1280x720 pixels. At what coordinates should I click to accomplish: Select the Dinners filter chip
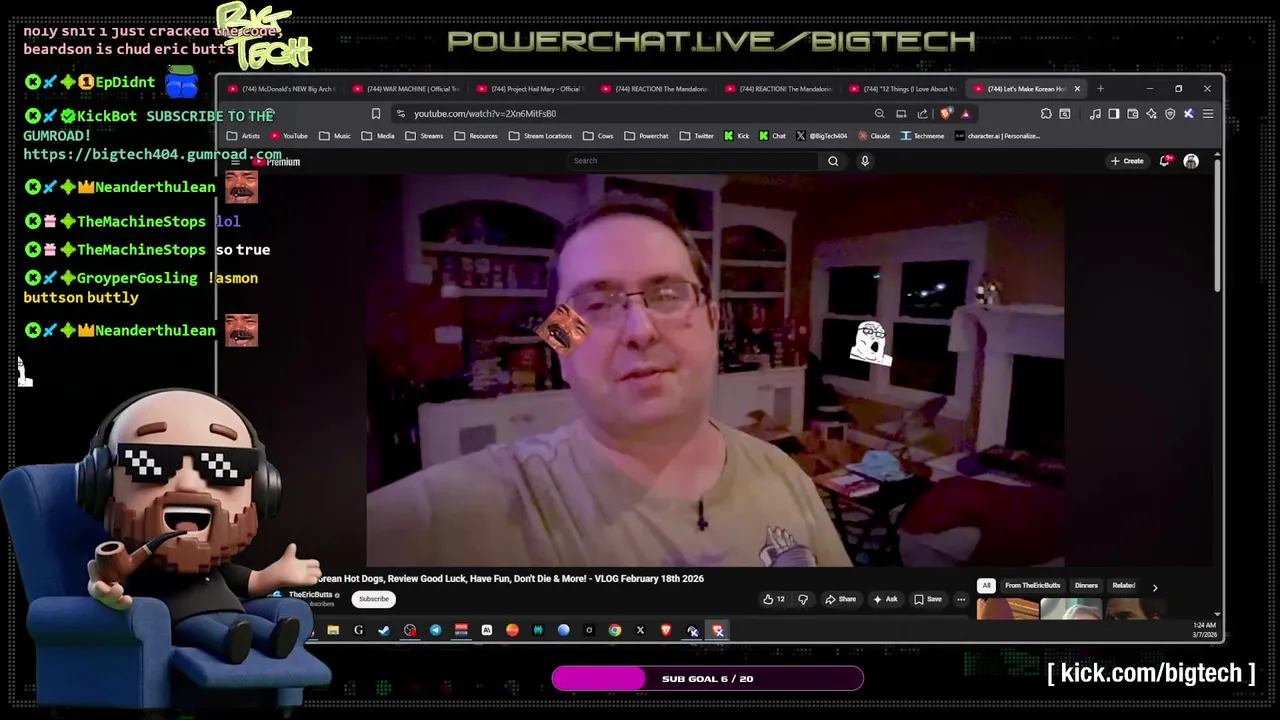1086,586
